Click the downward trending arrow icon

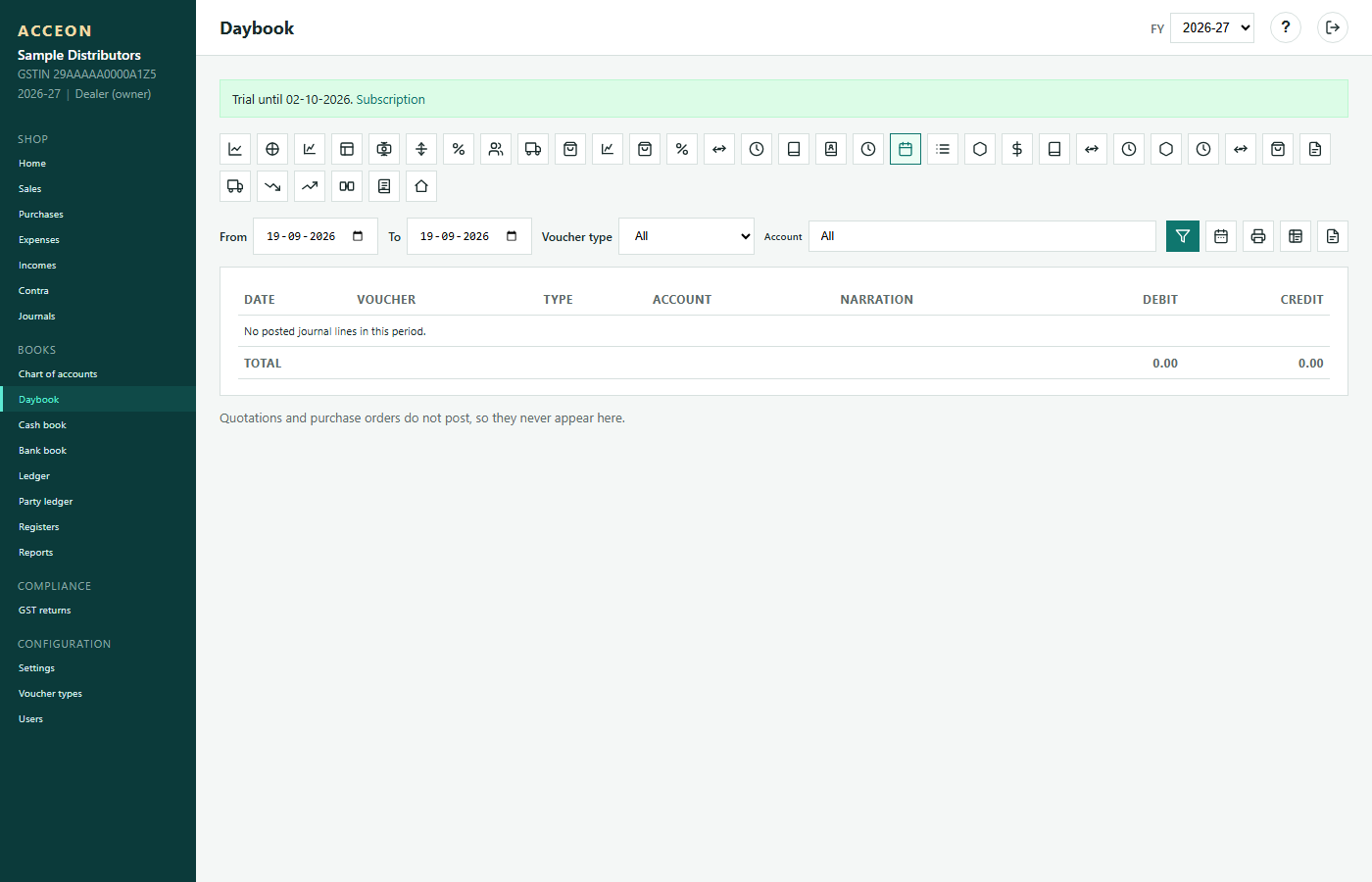pos(272,186)
